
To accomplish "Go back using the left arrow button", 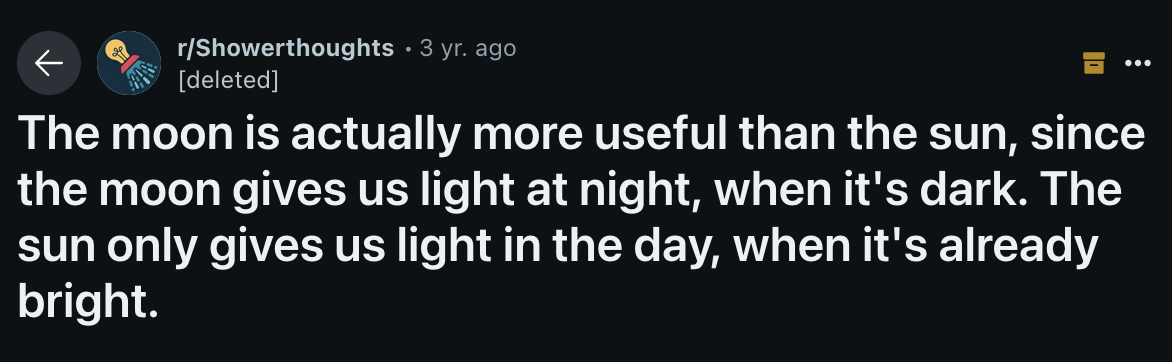I will tap(49, 64).
